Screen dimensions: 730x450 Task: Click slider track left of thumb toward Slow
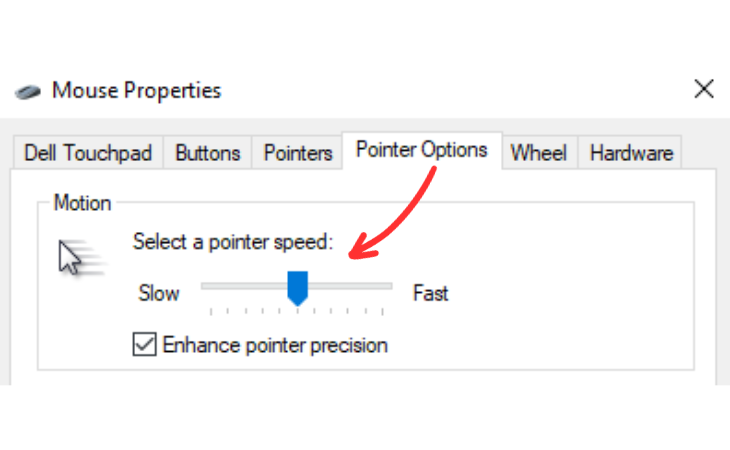click(x=240, y=286)
